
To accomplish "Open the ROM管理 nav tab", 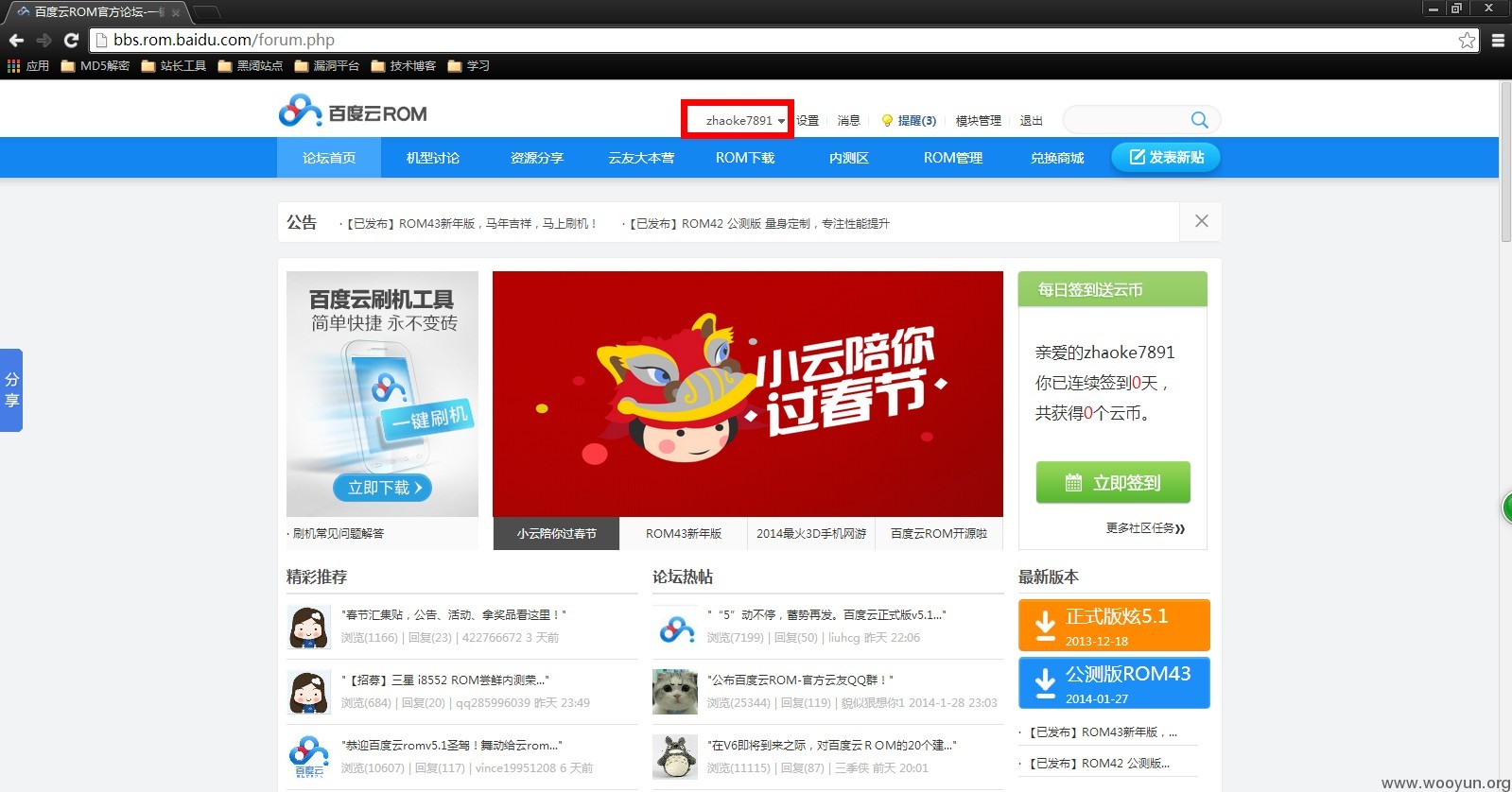I will (953, 158).
